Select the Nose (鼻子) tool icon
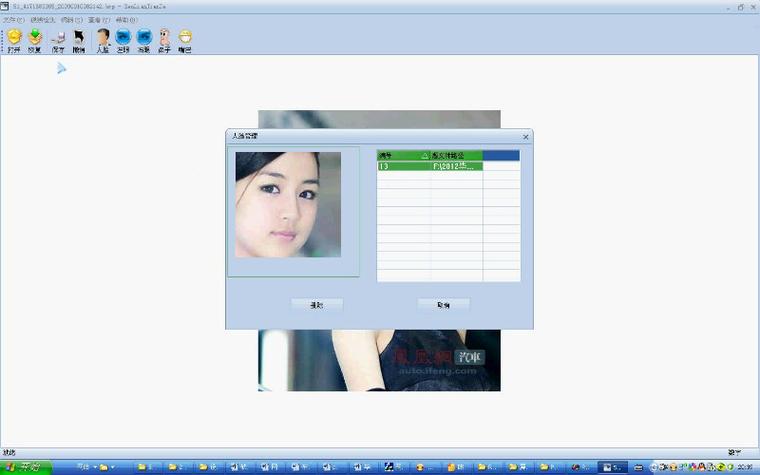The image size is (760, 475). [165, 41]
